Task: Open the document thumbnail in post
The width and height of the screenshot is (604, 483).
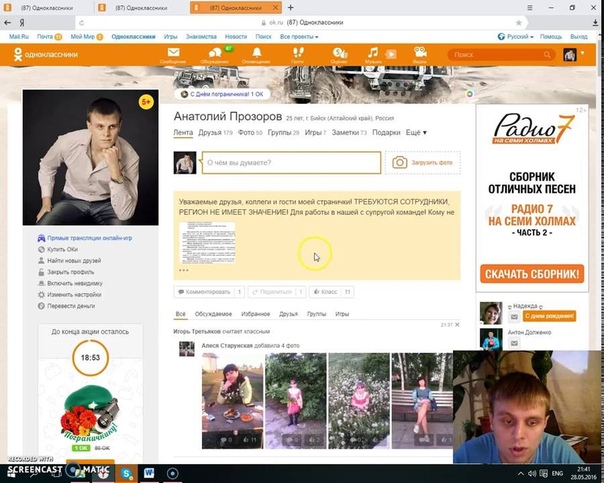Action: click(x=207, y=243)
